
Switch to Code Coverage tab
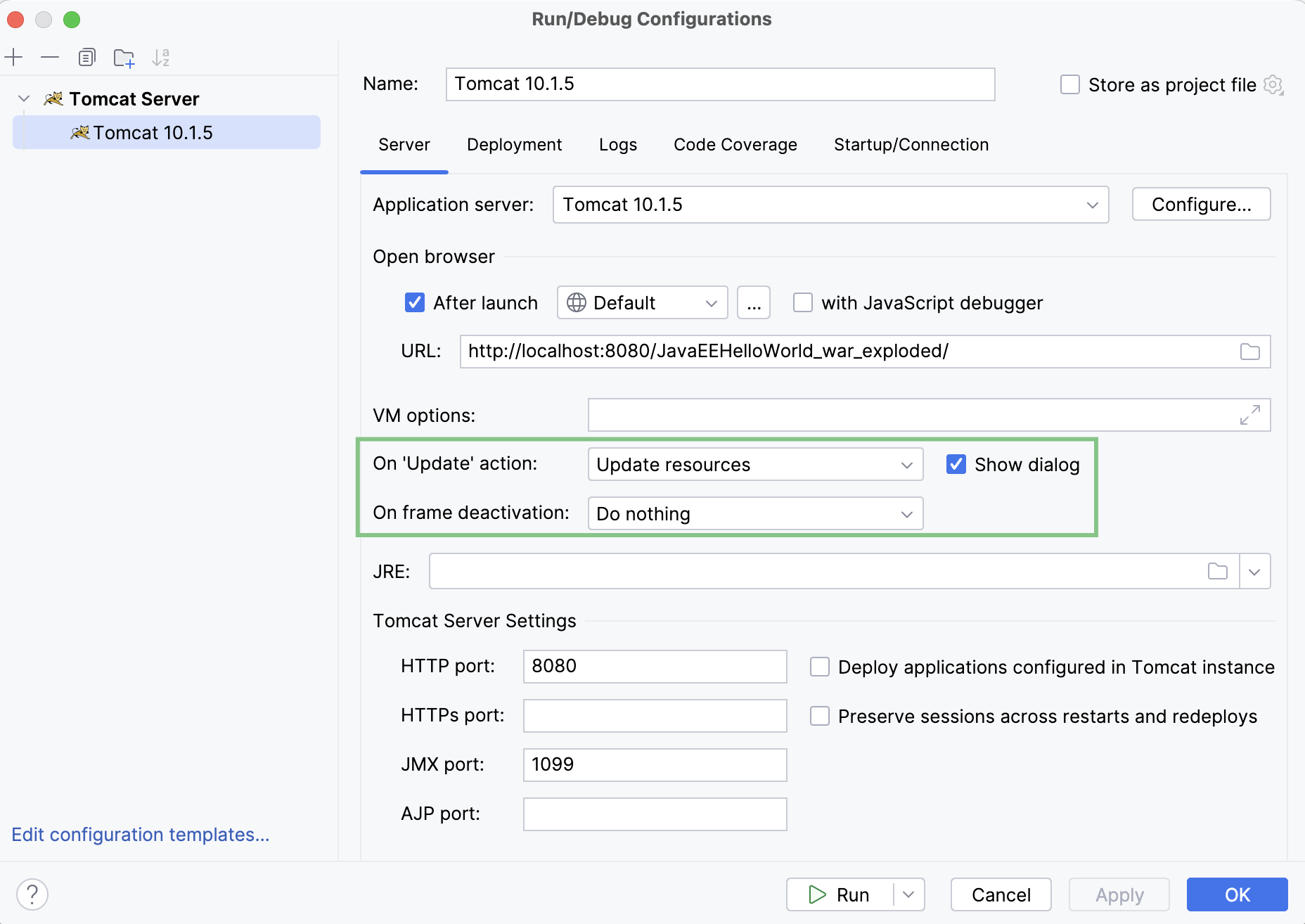735,145
